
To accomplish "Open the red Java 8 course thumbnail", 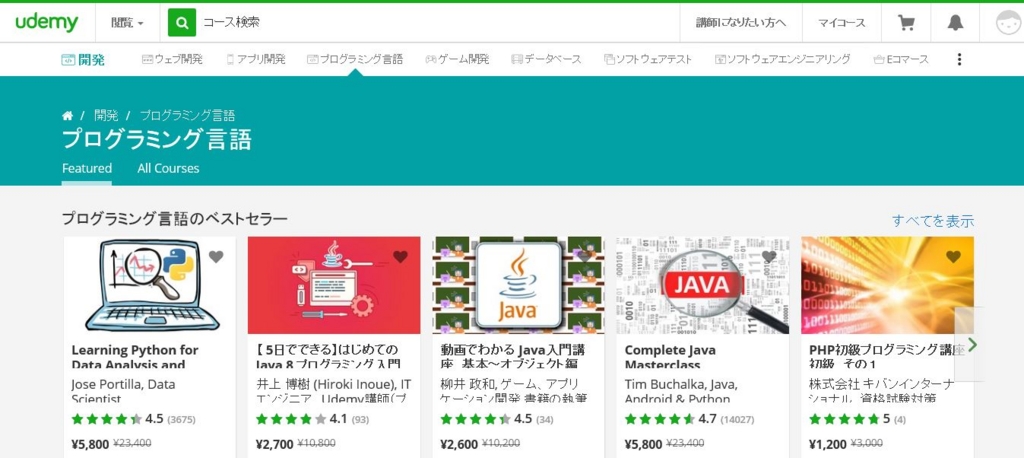I will [334, 285].
